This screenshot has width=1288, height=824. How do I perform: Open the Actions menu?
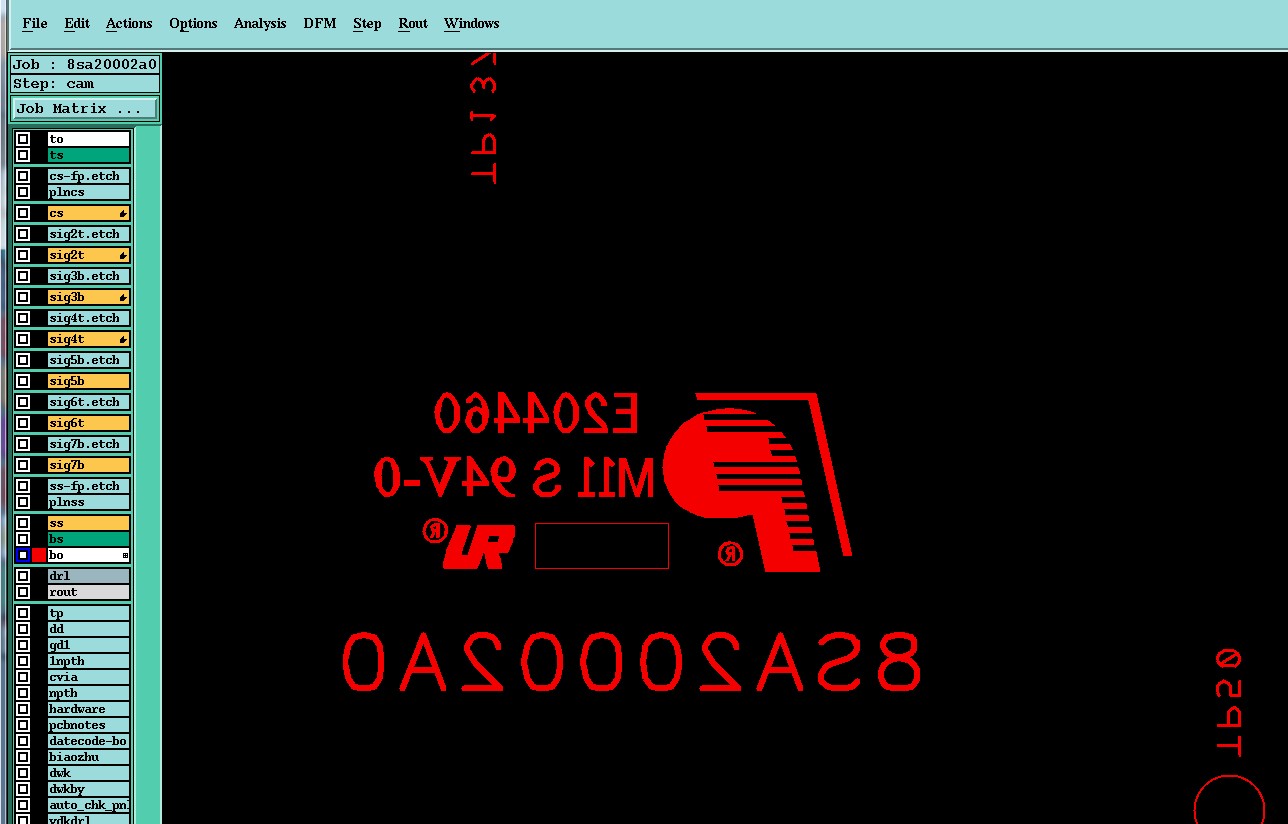(x=129, y=23)
